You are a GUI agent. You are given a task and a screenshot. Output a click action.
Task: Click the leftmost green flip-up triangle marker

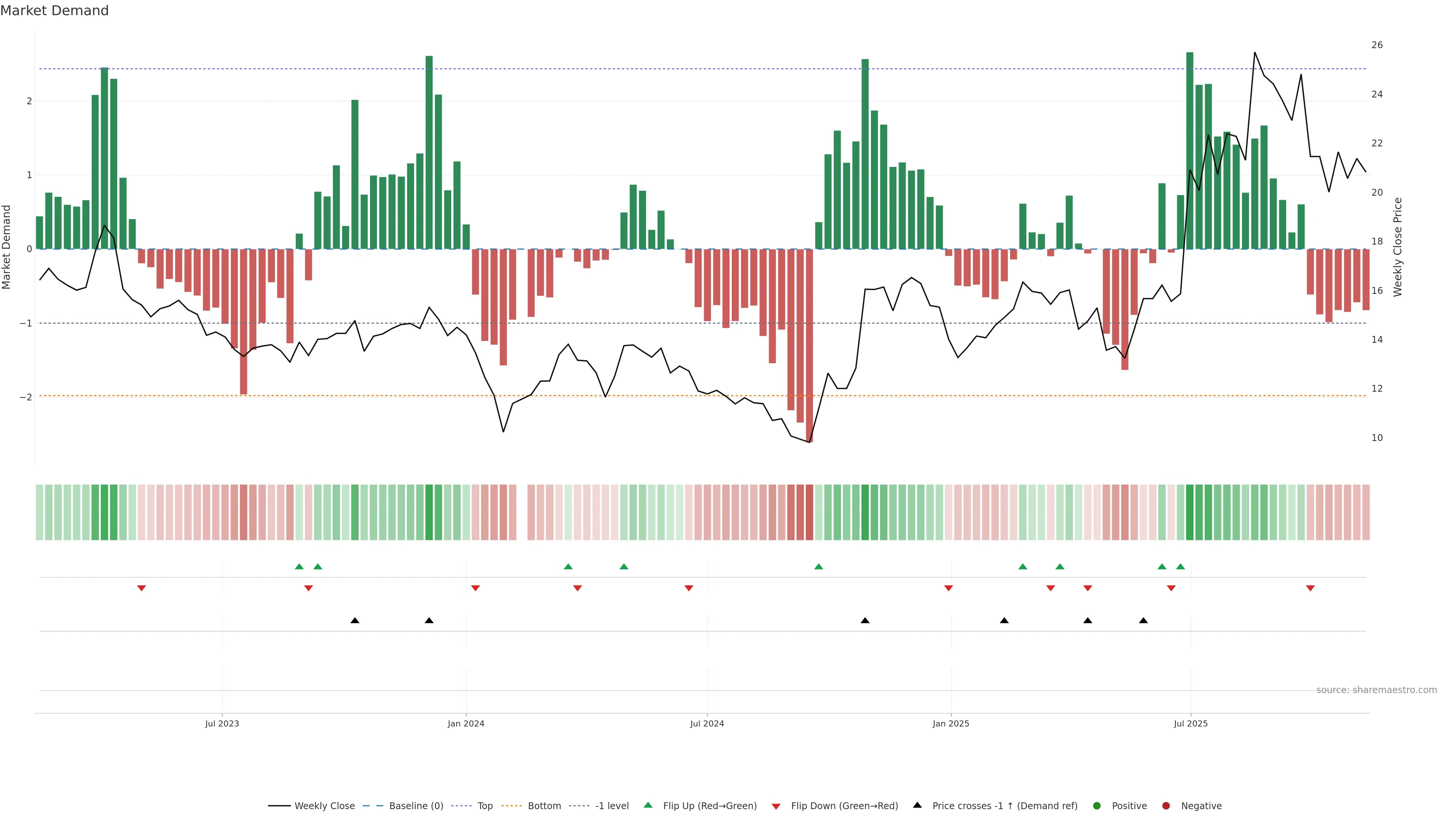point(300,567)
